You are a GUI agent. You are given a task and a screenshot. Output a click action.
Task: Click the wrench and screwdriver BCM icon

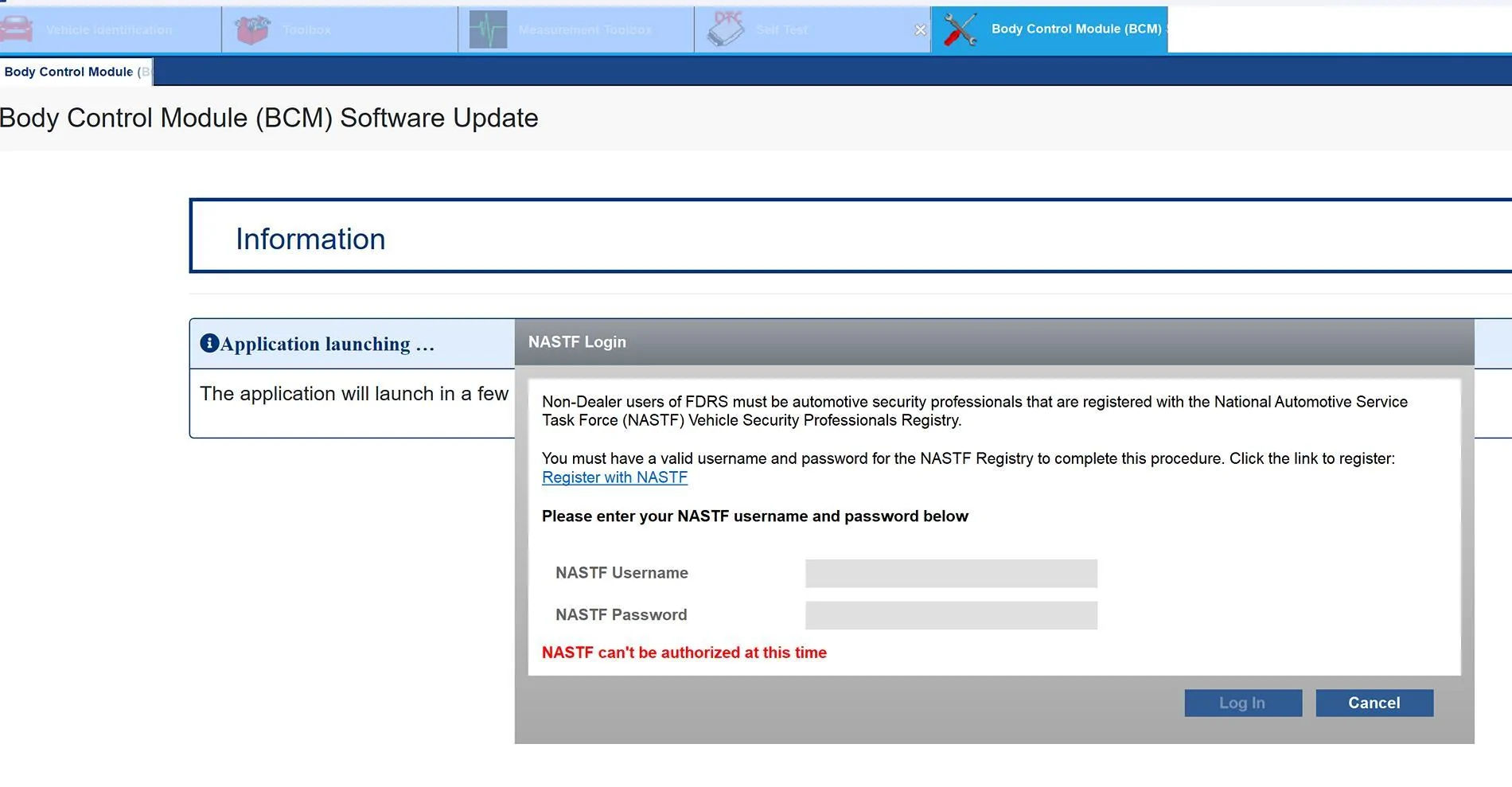(x=960, y=29)
